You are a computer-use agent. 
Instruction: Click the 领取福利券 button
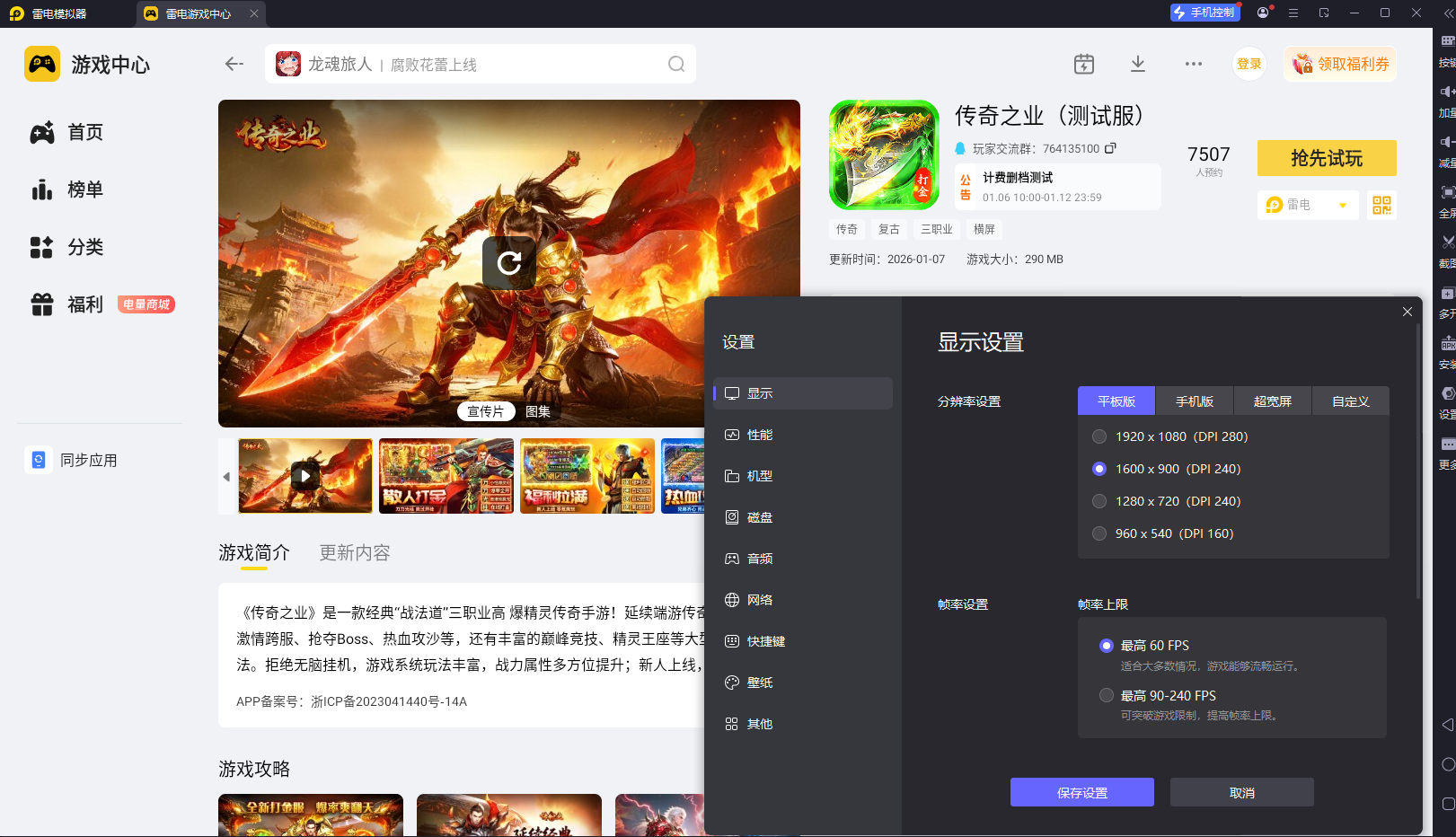coord(1340,64)
